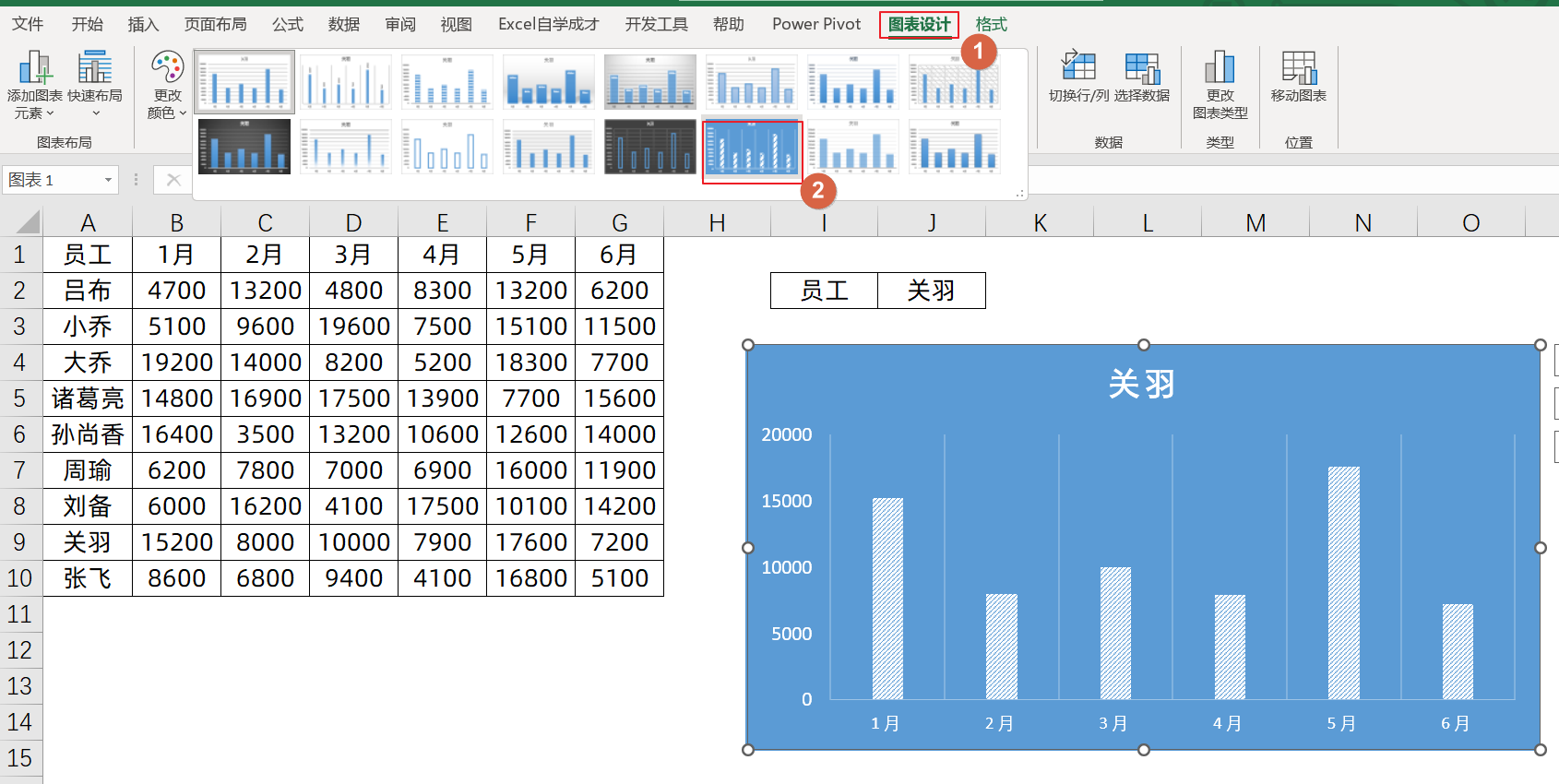Cancel formula bar entry X icon
The width and height of the screenshot is (1559, 784).
pyautogui.click(x=173, y=180)
